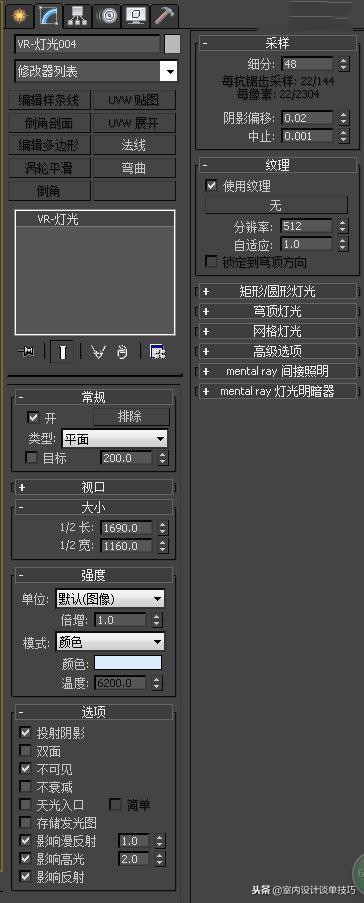Open the Create panel tab

[x=20, y=16]
